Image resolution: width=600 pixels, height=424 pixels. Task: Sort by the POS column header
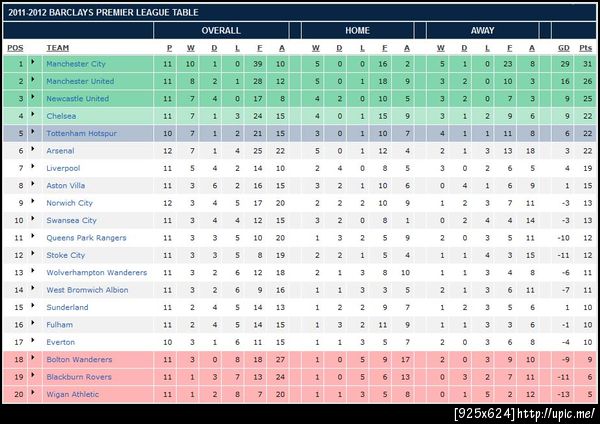pos(15,48)
